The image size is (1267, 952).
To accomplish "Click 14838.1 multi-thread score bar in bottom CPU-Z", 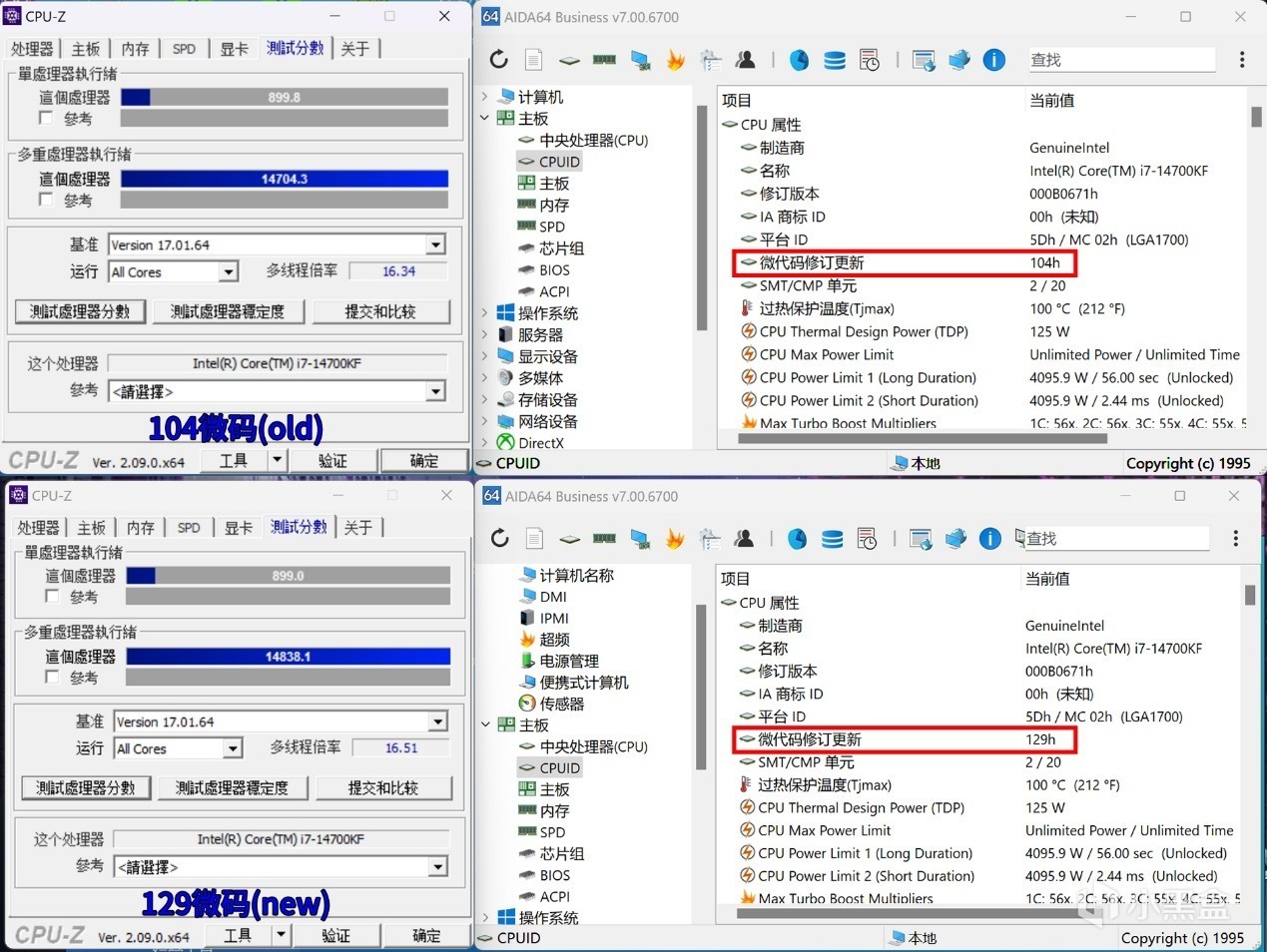I will pos(288,657).
